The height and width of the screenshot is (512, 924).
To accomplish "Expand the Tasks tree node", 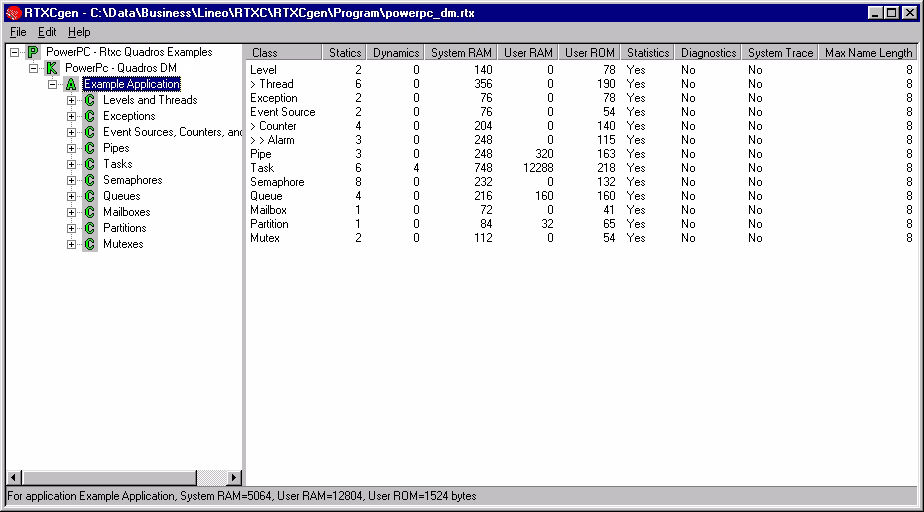I will pos(71,164).
